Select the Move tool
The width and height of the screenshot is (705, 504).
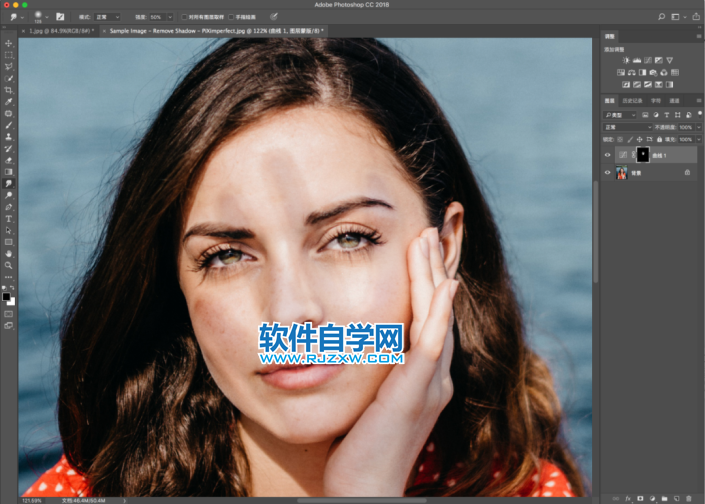(x=9, y=43)
